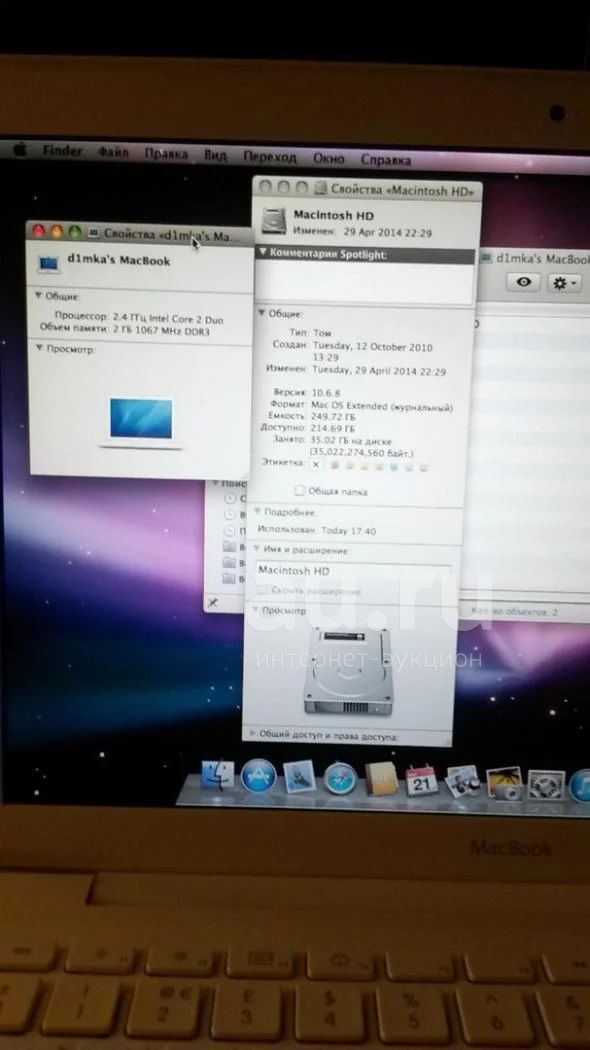The width and height of the screenshot is (590, 1050).
Task: Open iPhoto in the Dock
Action: coord(504,783)
